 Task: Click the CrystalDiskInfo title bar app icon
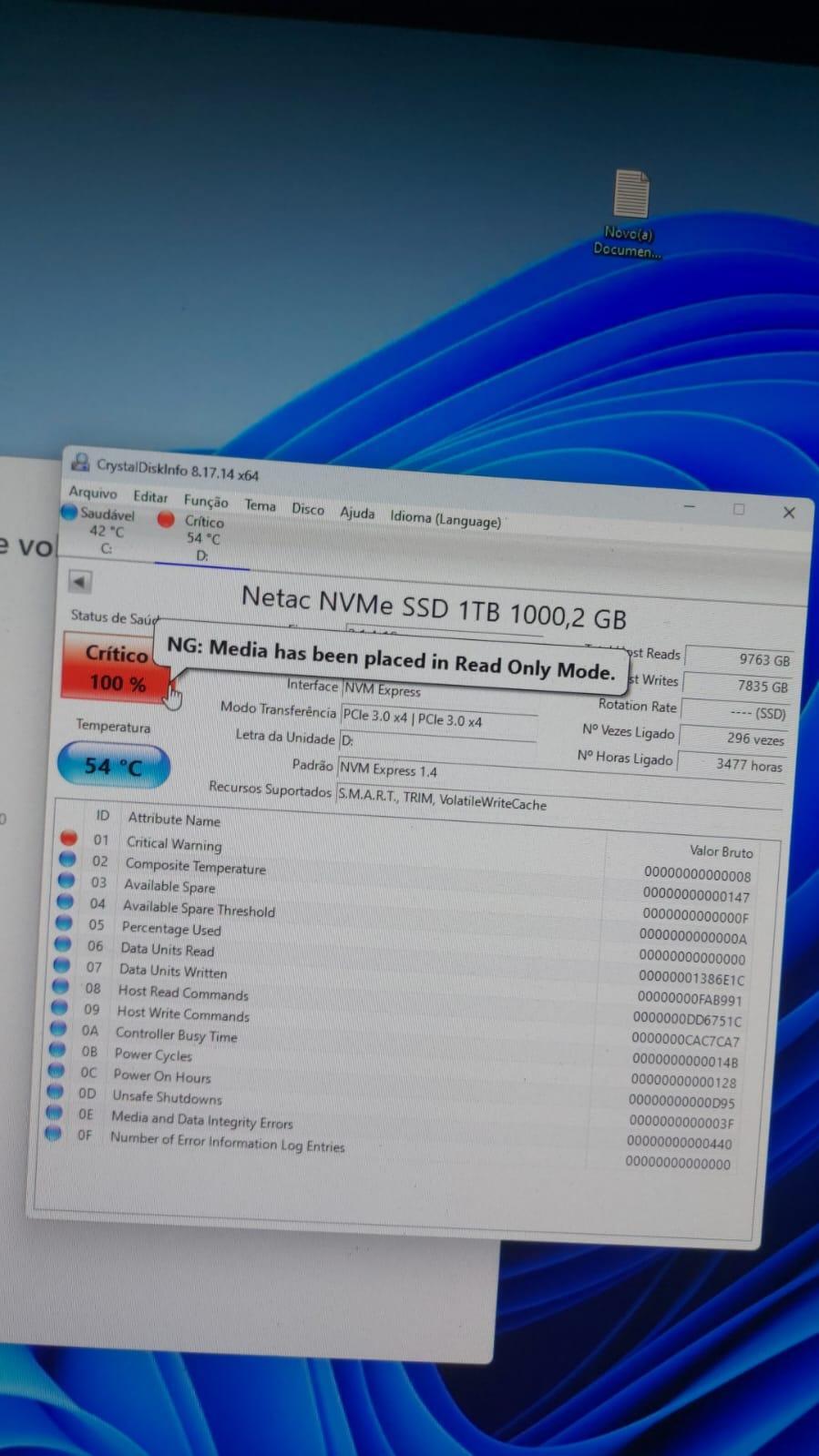81,462
